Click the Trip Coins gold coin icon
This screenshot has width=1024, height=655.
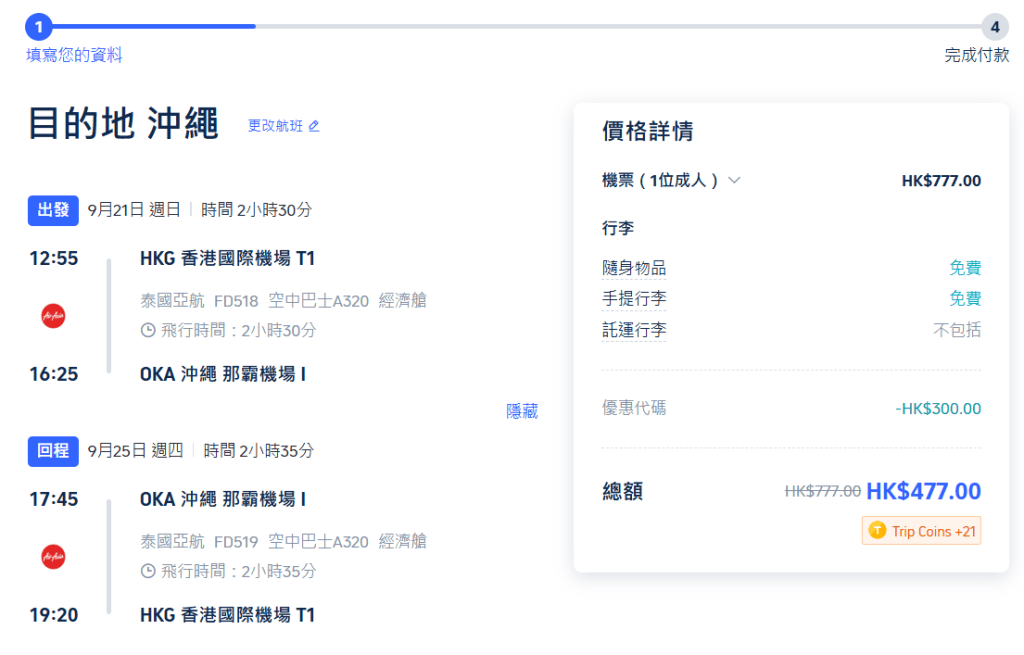tap(877, 531)
